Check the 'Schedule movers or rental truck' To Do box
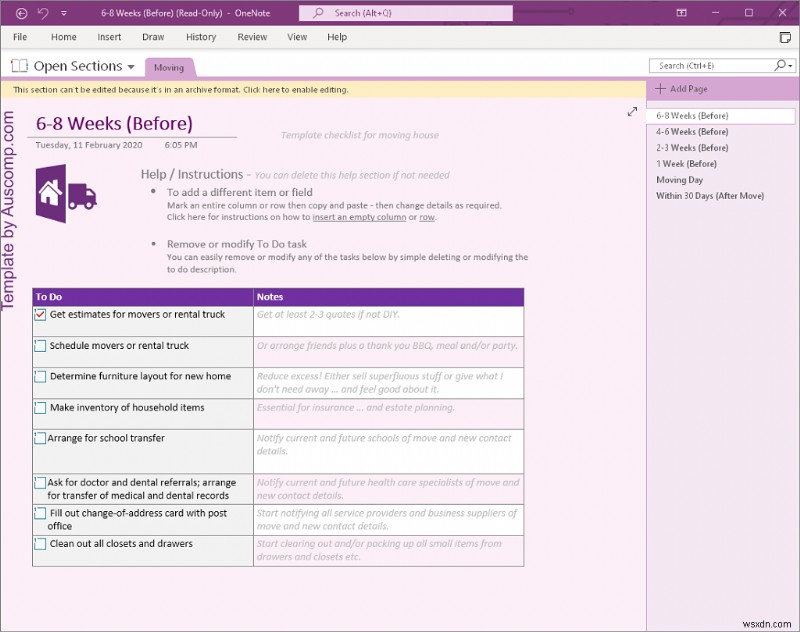This screenshot has height=632, width=800. pyautogui.click(x=40, y=344)
